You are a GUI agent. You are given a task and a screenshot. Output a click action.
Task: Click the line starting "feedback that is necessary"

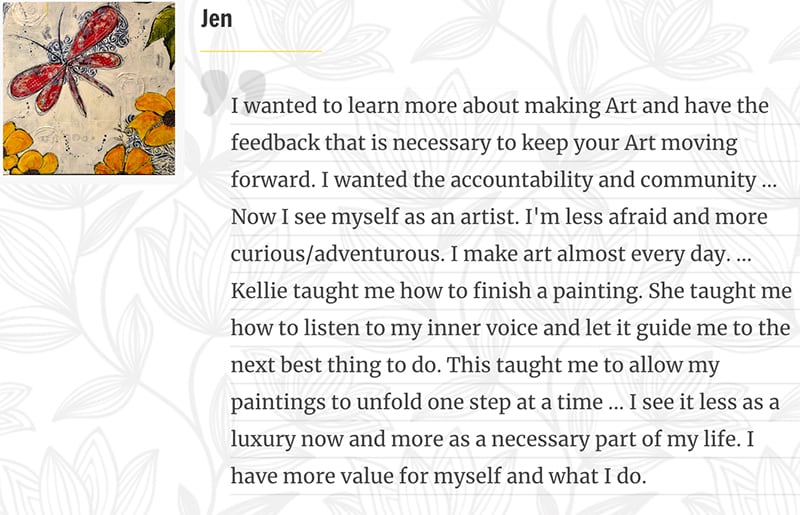pyautogui.click(x=484, y=143)
